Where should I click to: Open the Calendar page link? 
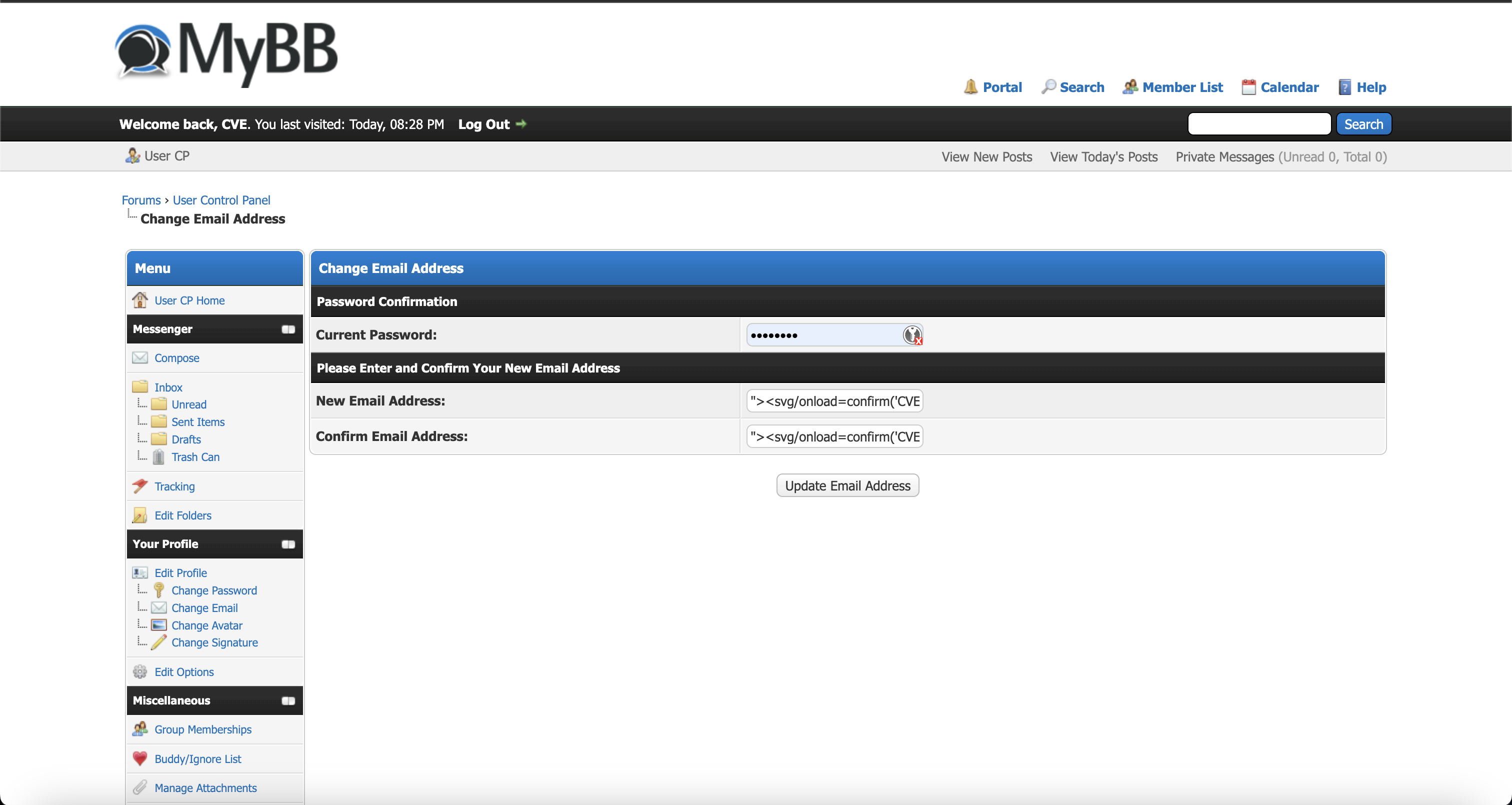[x=1289, y=87]
